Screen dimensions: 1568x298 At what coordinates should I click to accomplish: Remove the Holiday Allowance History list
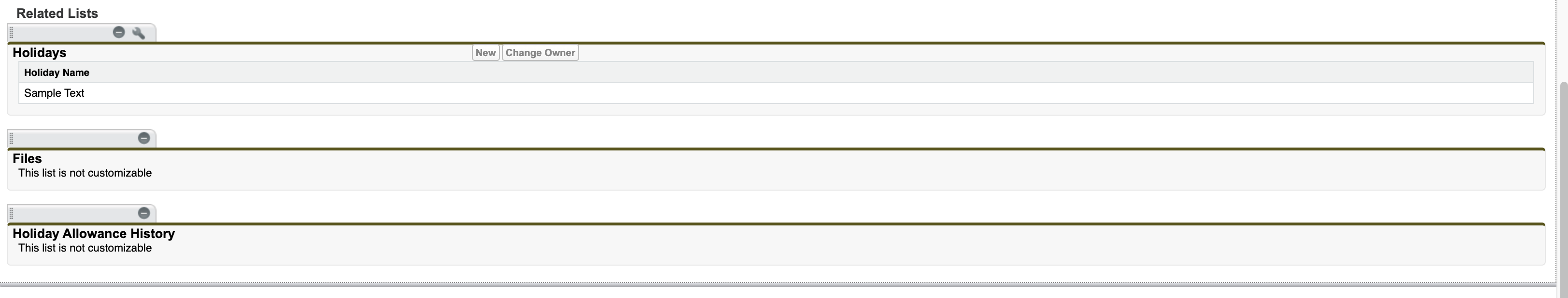point(143,213)
